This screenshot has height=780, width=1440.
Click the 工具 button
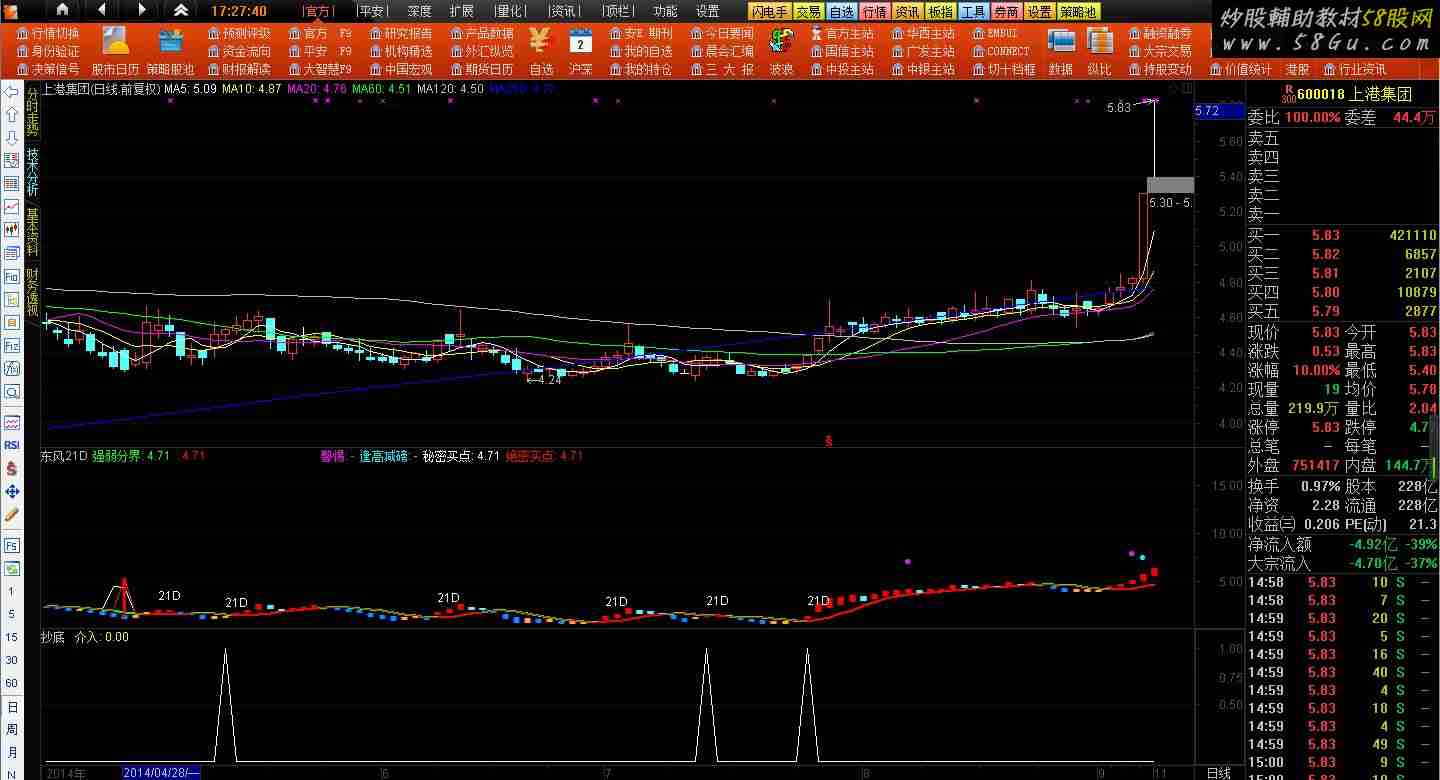coord(973,12)
